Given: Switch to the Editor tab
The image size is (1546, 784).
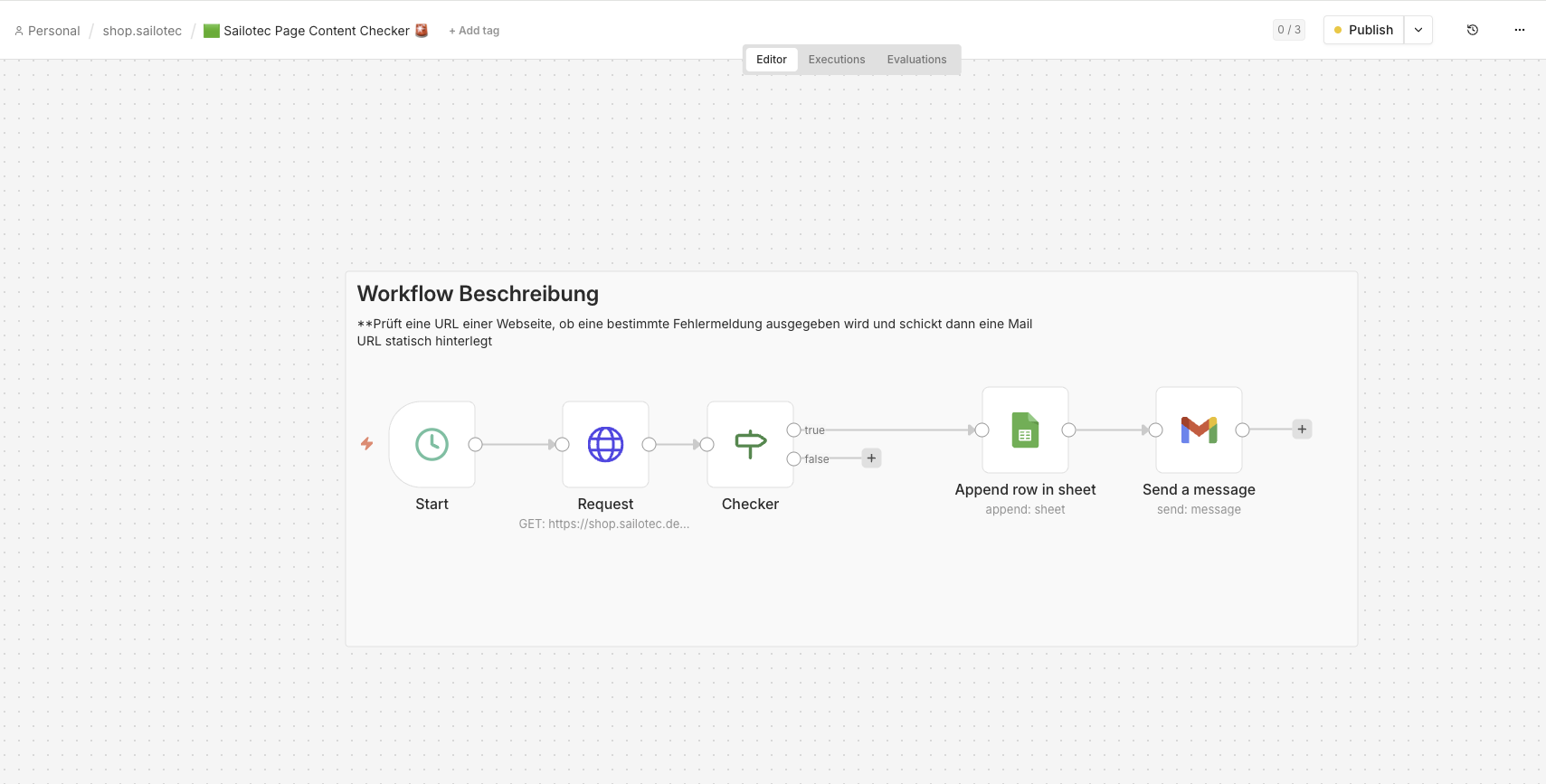Looking at the screenshot, I should tap(772, 60).
